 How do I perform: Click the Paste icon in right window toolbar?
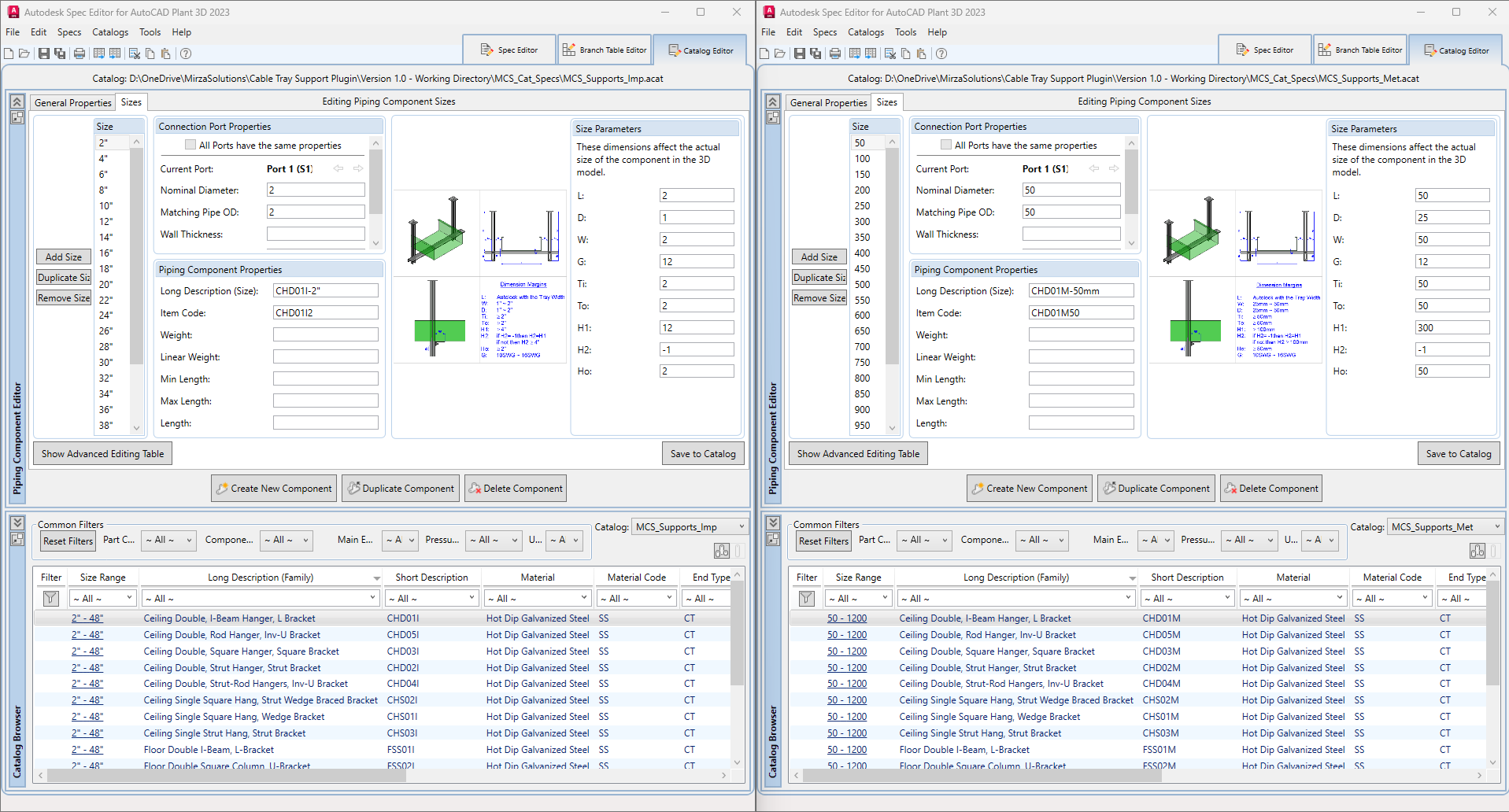[922, 54]
